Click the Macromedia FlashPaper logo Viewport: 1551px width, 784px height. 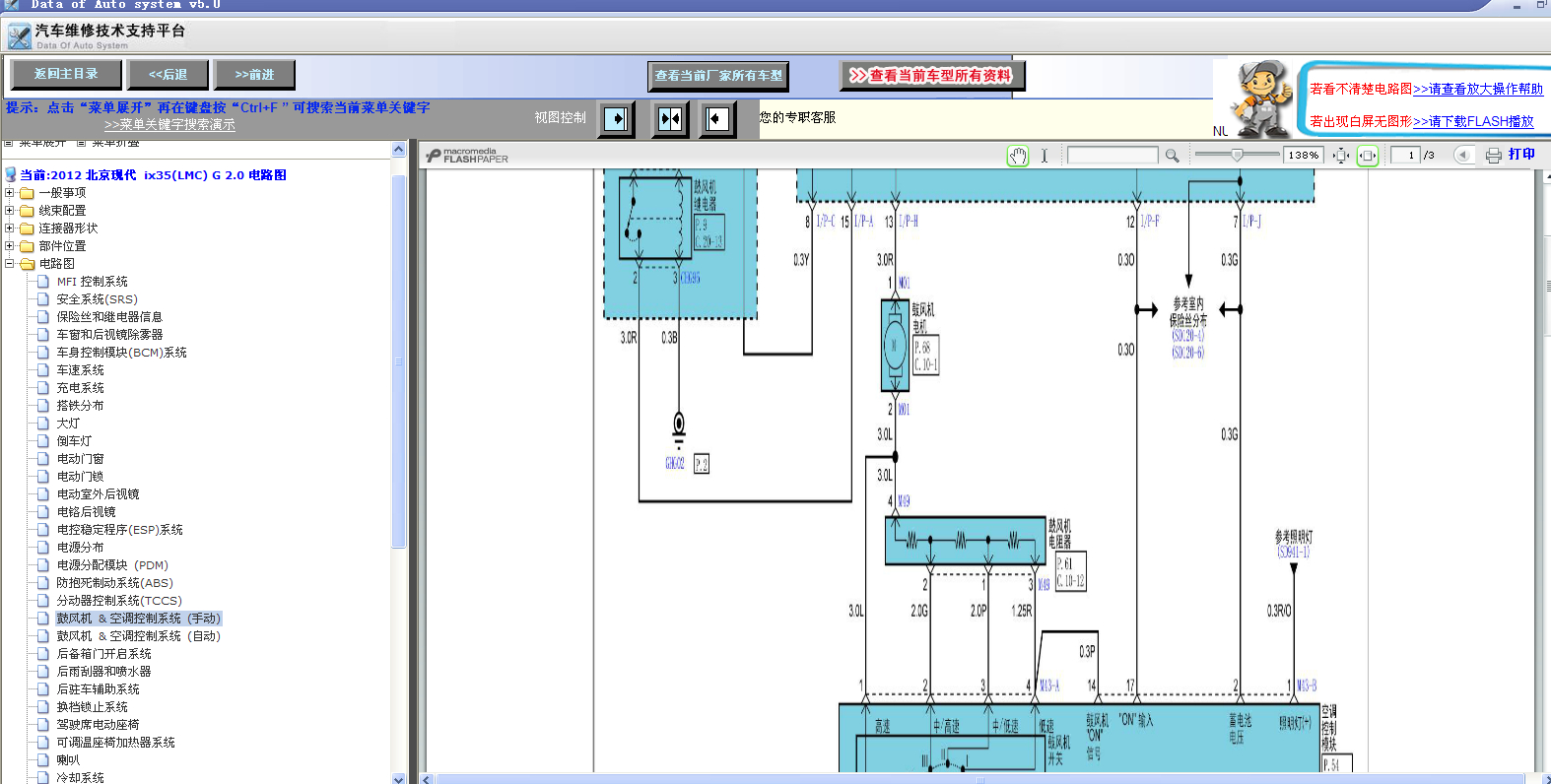pos(468,156)
